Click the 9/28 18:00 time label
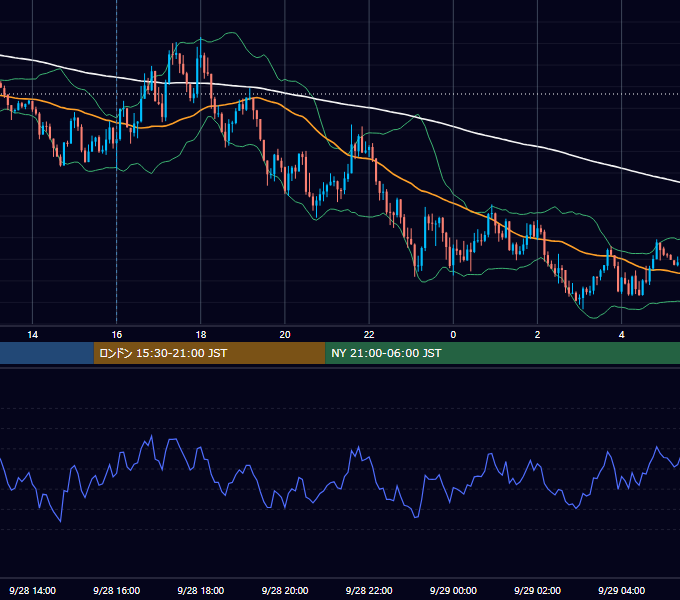Screen dimensions: 680x600 201,590
